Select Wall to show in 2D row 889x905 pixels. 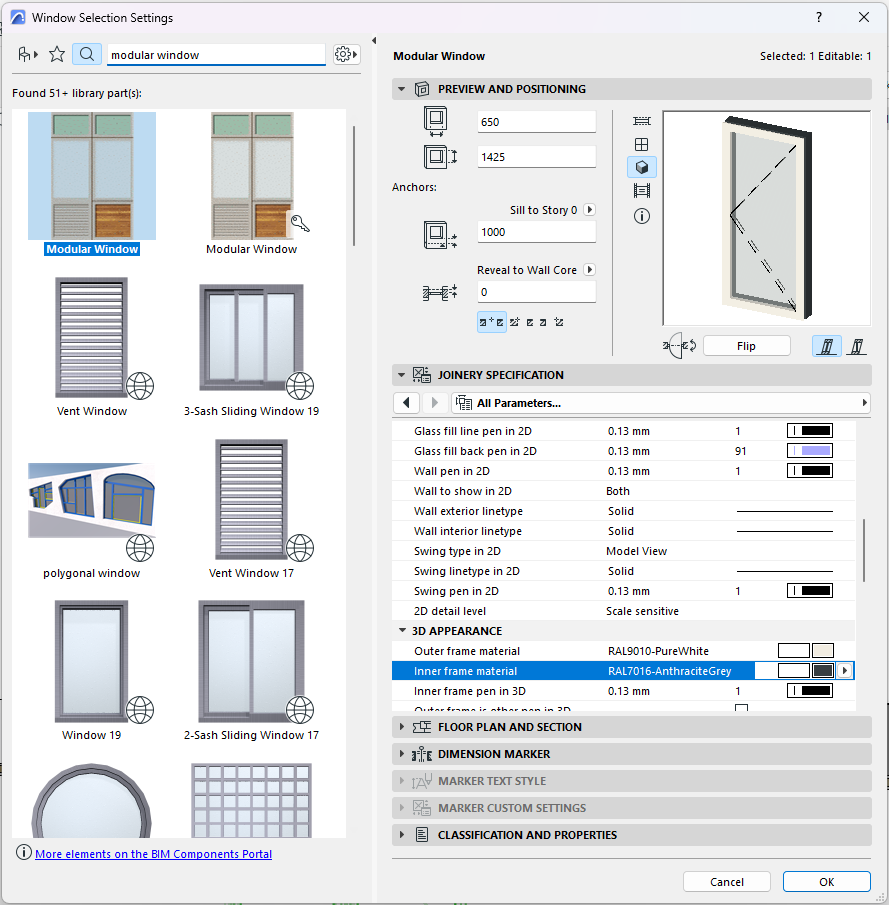click(x=623, y=491)
